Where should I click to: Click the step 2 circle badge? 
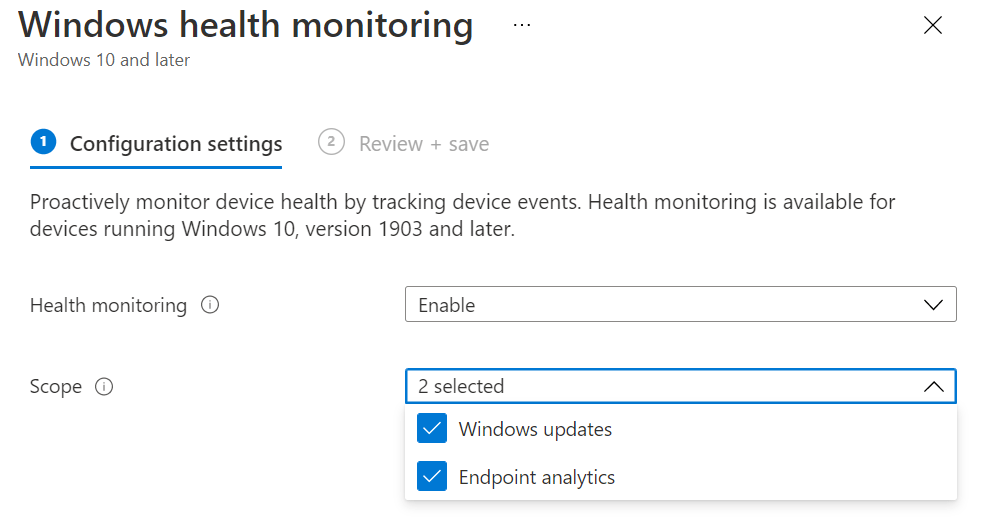[331, 142]
